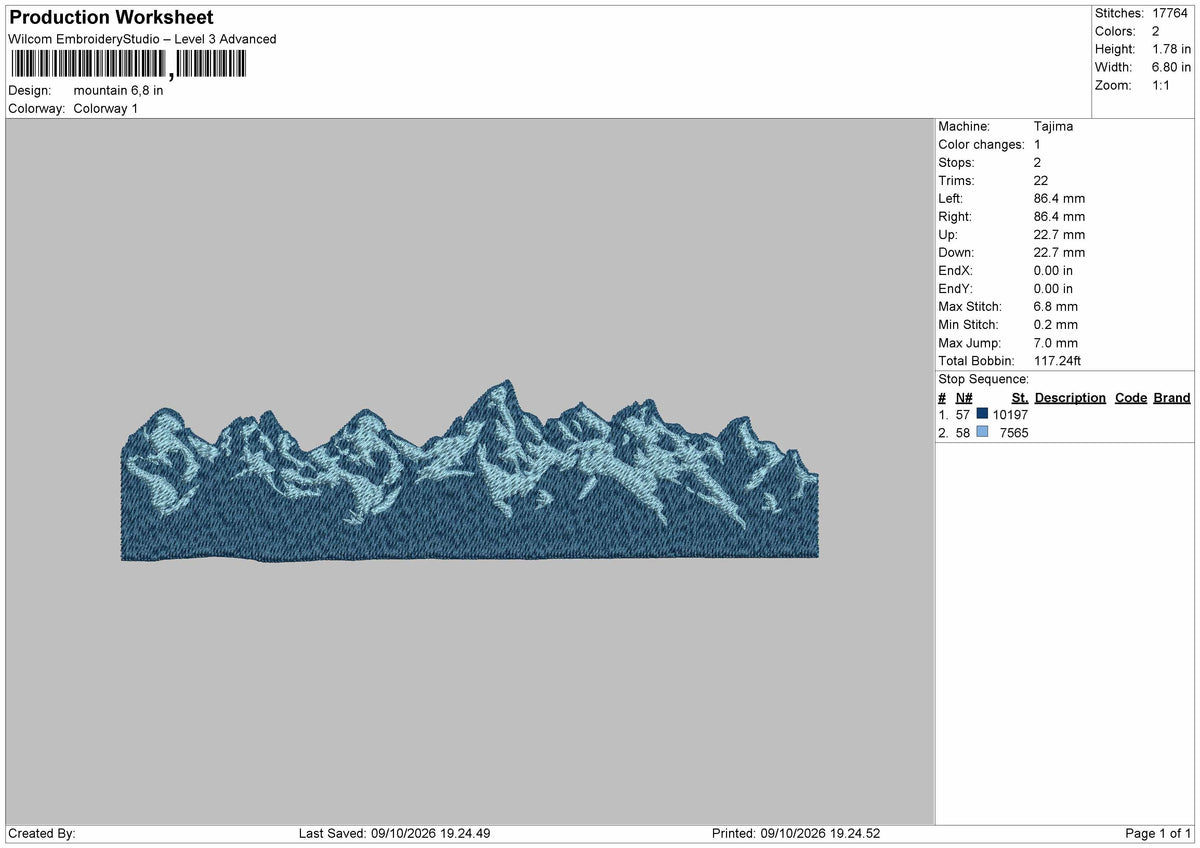Click the 'Description' column header

pyautogui.click(x=1070, y=398)
